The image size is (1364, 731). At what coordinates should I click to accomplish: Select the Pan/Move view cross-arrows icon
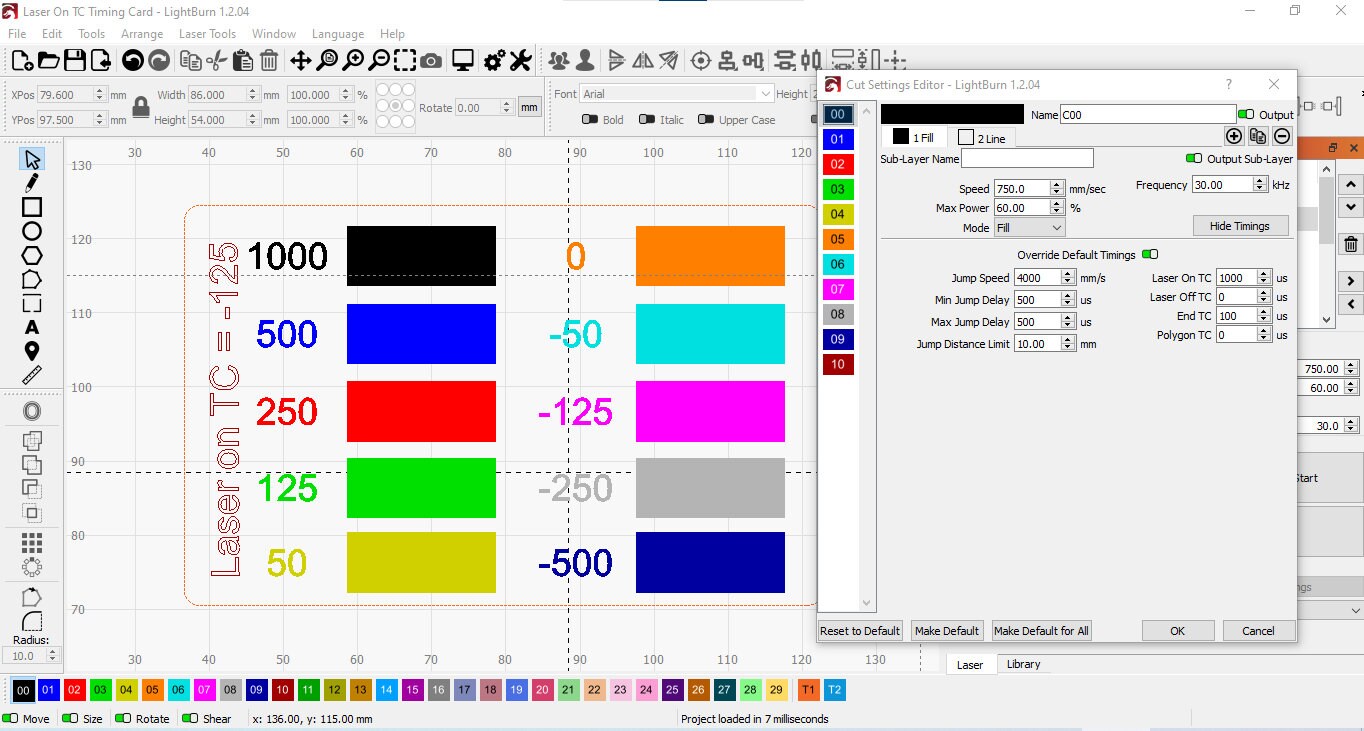click(x=300, y=61)
